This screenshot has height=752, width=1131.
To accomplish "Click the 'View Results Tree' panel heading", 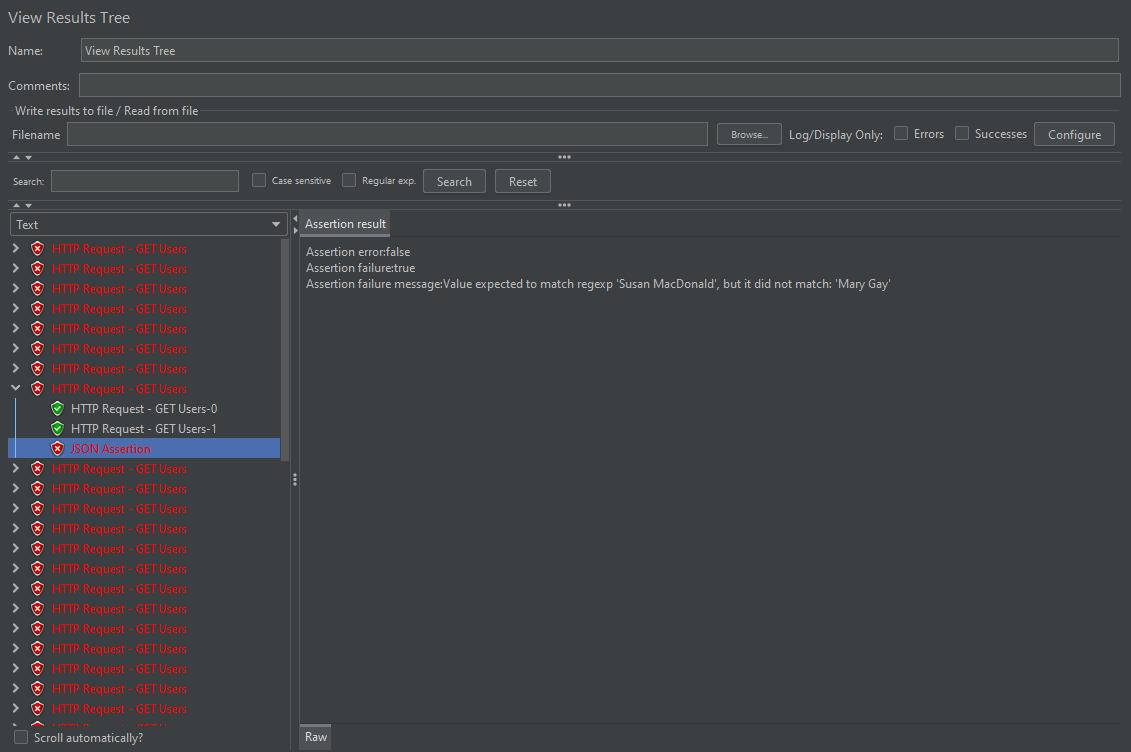I will 69,17.
